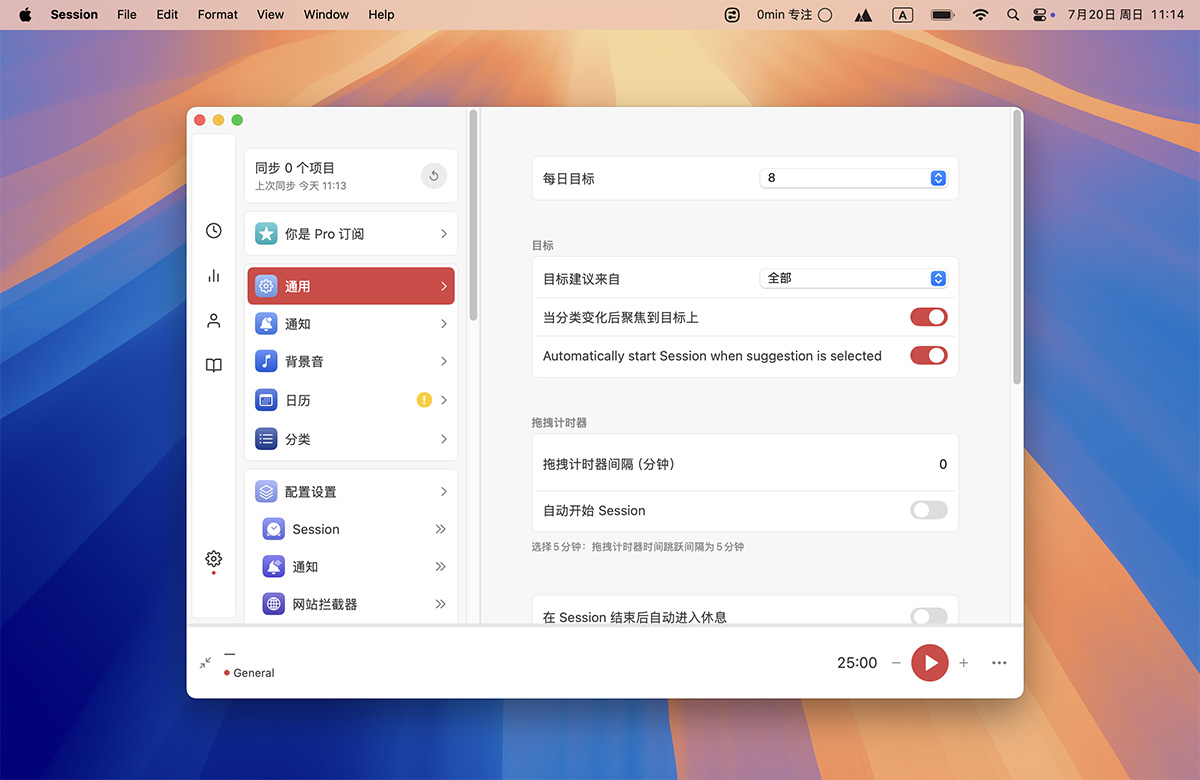The width and height of the screenshot is (1200, 780).
Task: Click double chevron on Session row
Action: click(441, 529)
